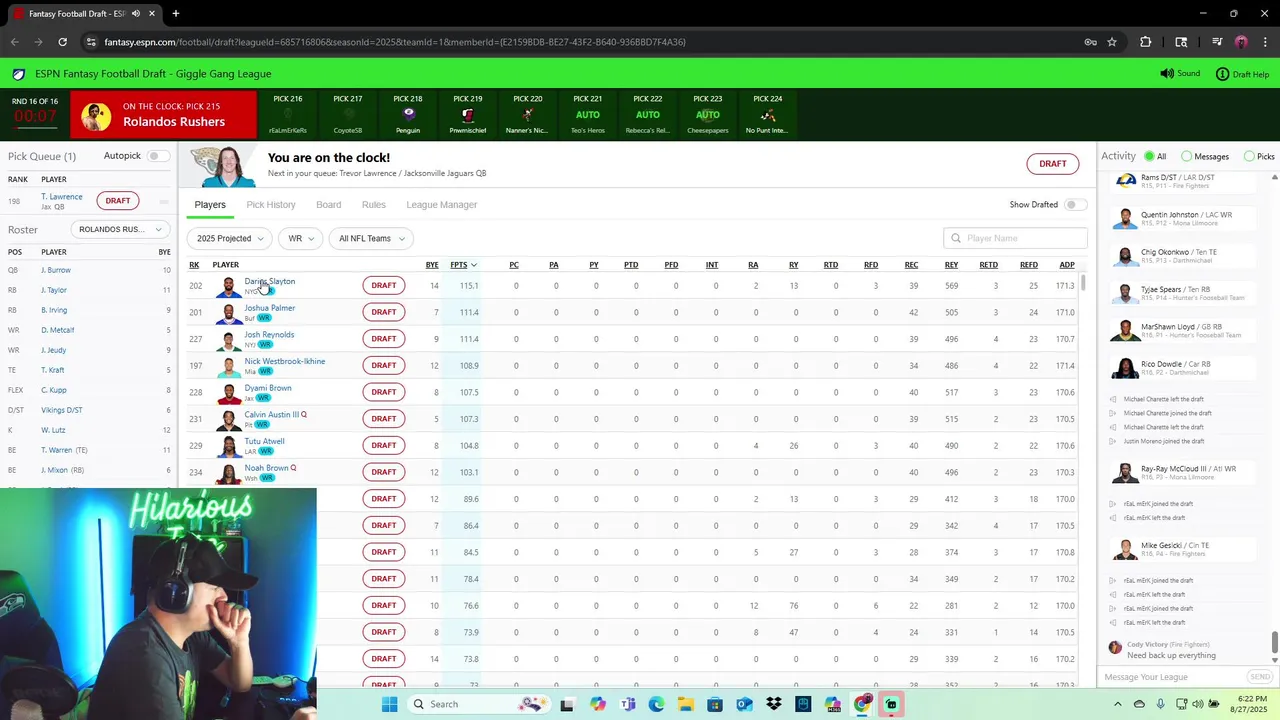Click the ESPN fantasy football logo icon
The width and height of the screenshot is (1280, 720).
[x=19, y=74]
